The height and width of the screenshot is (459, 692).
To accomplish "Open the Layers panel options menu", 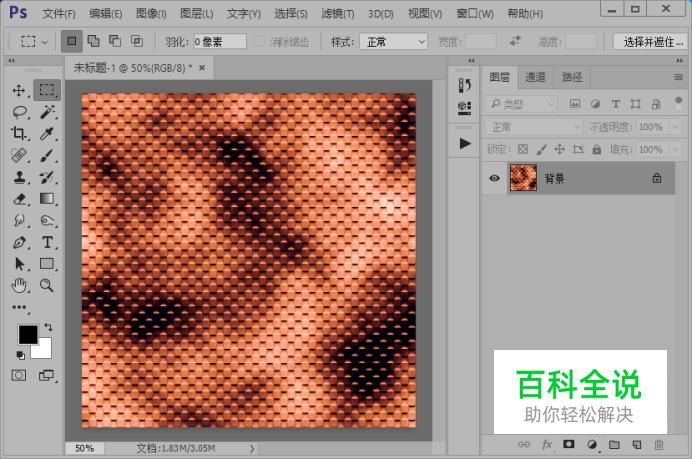I will click(678, 78).
